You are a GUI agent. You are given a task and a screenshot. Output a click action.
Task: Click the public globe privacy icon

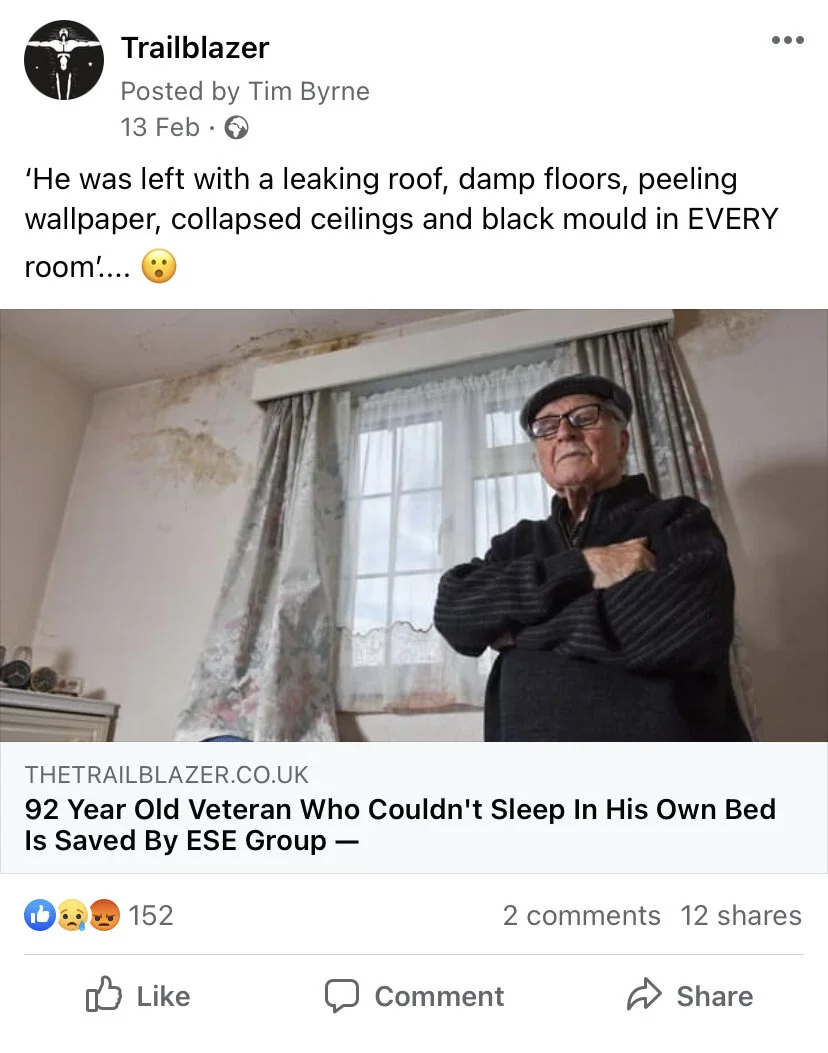coord(236,127)
